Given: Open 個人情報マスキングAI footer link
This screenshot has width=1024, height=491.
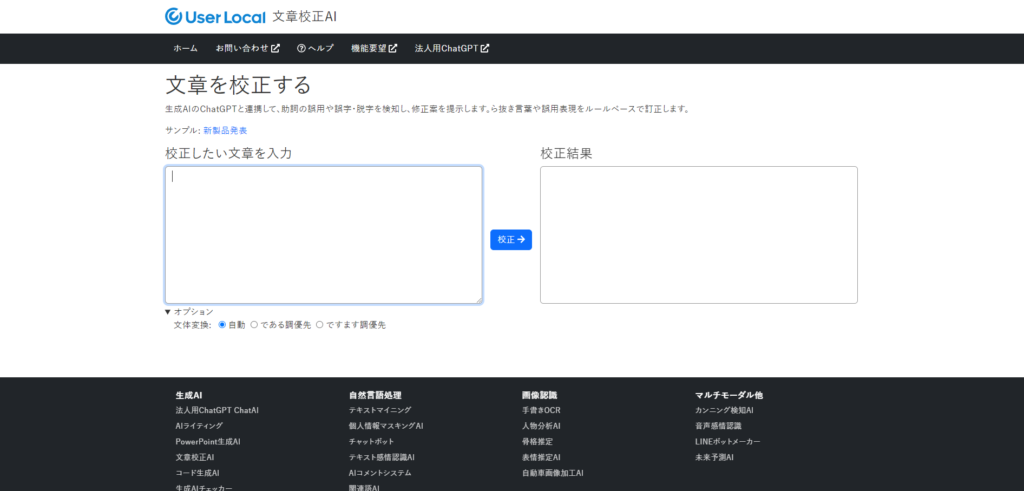Looking at the screenshot, I should pyautogui.click(x=386, y=426).
